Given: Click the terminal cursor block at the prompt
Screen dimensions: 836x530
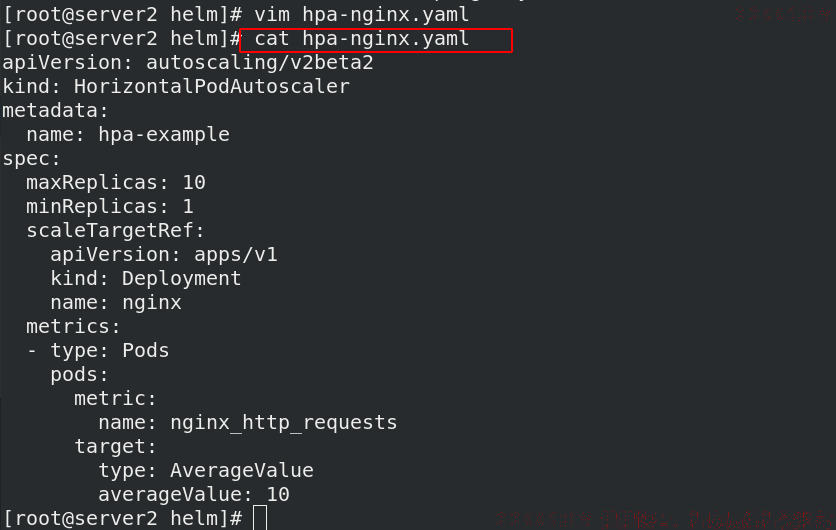Looking at the screenshot, I should point(260,518).
